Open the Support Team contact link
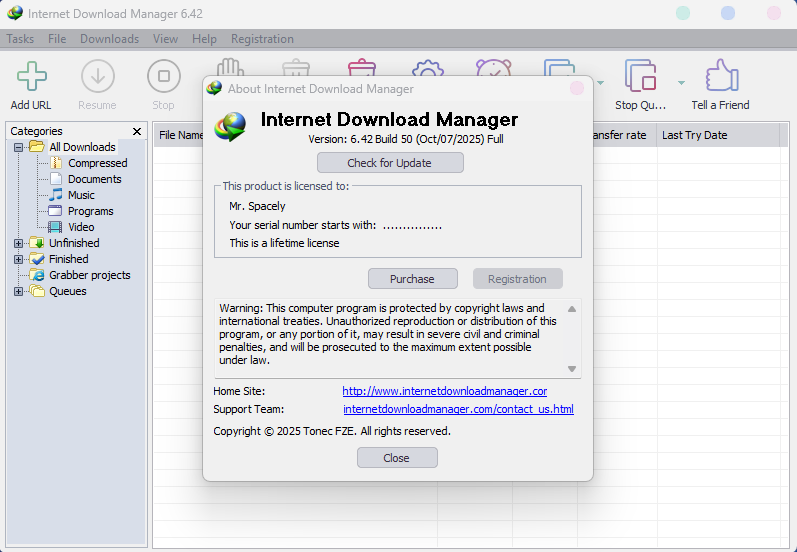The height and width of the screenshot is (552, 797). (x=458, y=409)
